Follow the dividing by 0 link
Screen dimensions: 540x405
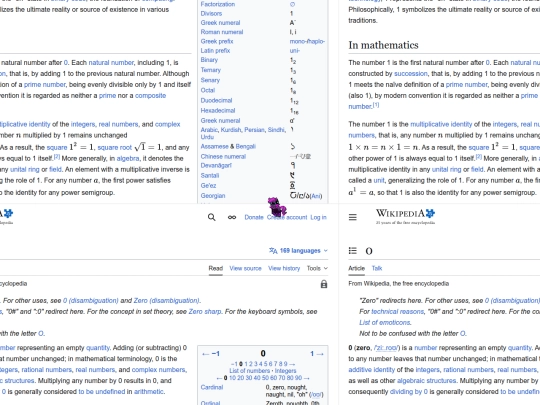point(409,392)
